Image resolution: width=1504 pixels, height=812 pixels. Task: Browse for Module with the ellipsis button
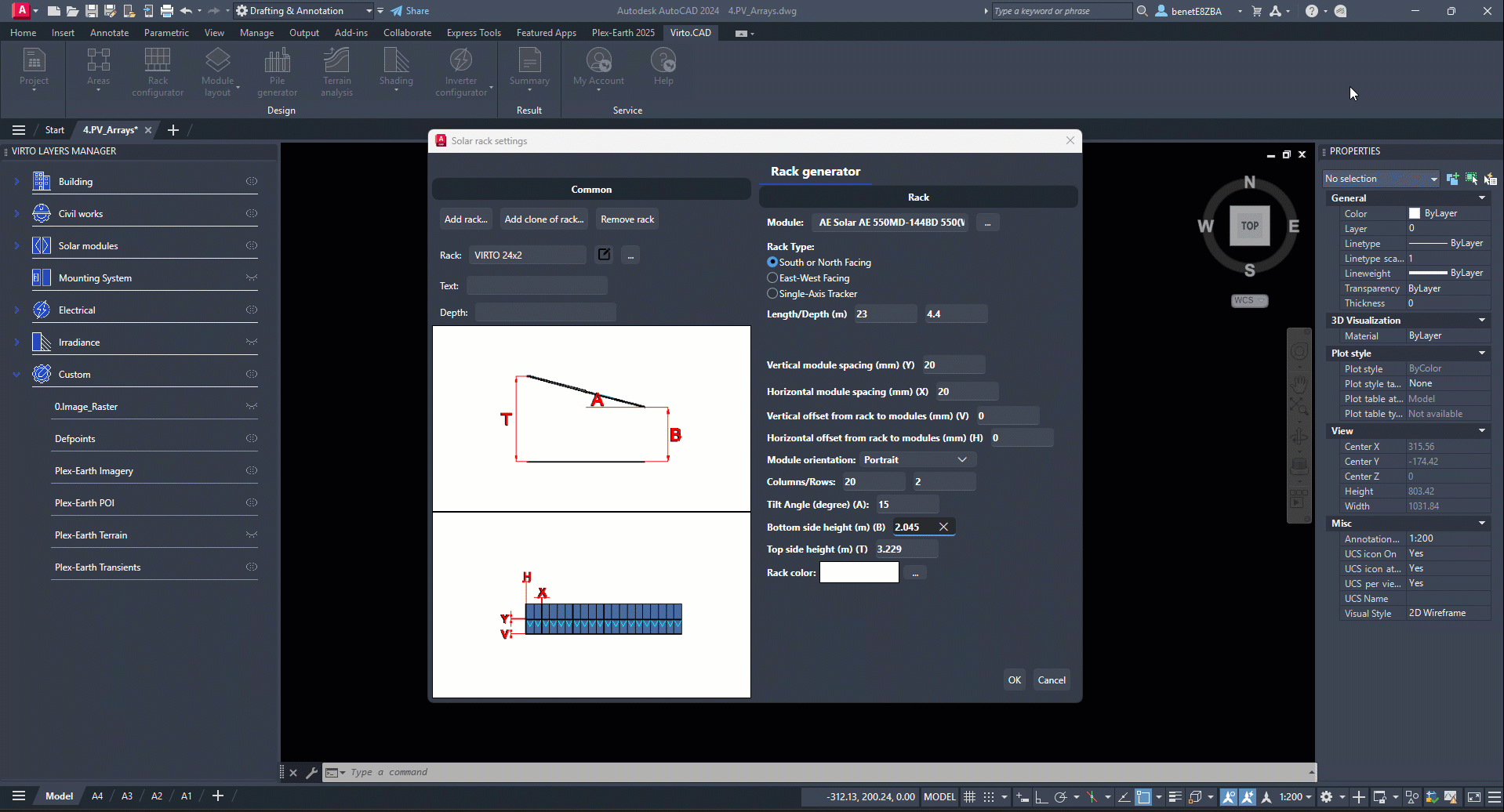pos(988,223)
